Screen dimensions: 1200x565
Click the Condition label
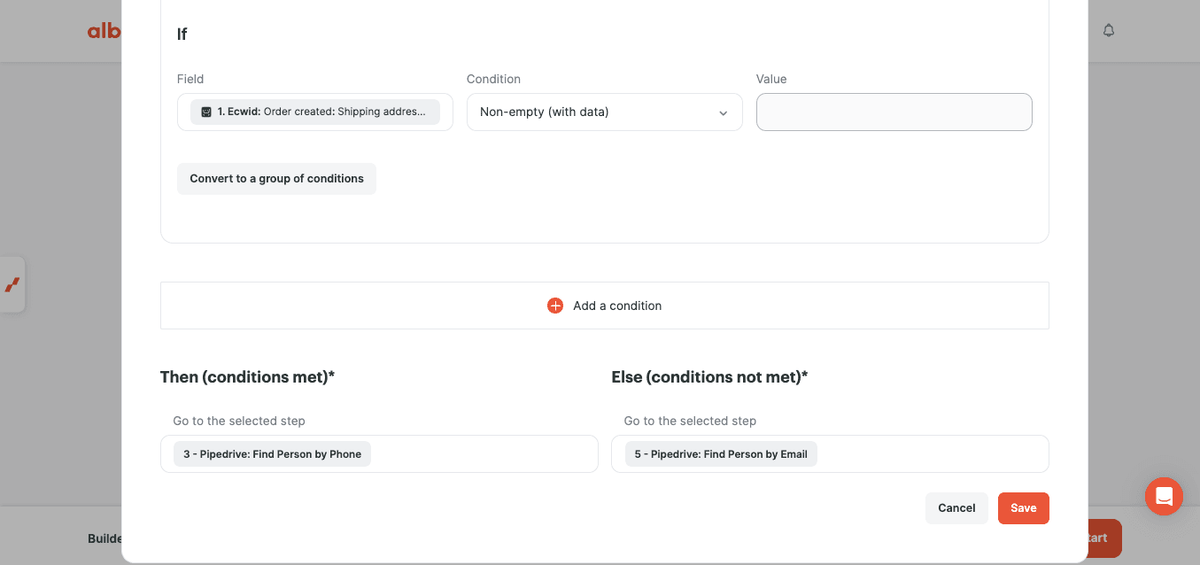[493, 79]
